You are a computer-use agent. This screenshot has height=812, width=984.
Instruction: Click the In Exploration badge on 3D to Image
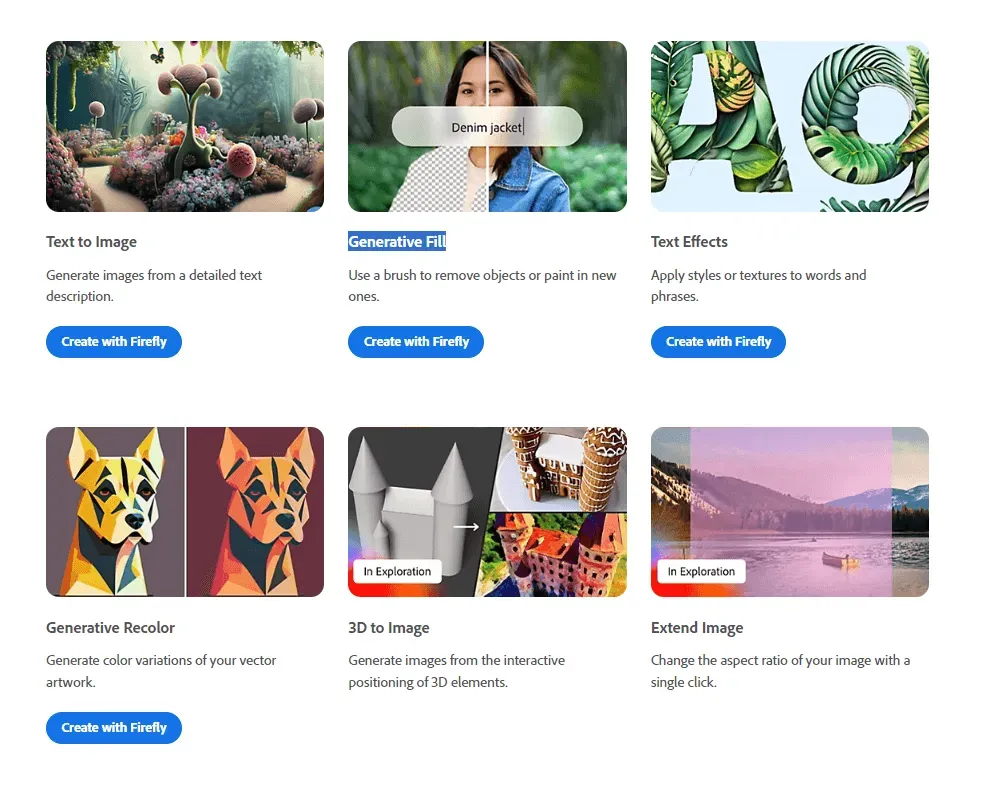[x=397, y=571]
